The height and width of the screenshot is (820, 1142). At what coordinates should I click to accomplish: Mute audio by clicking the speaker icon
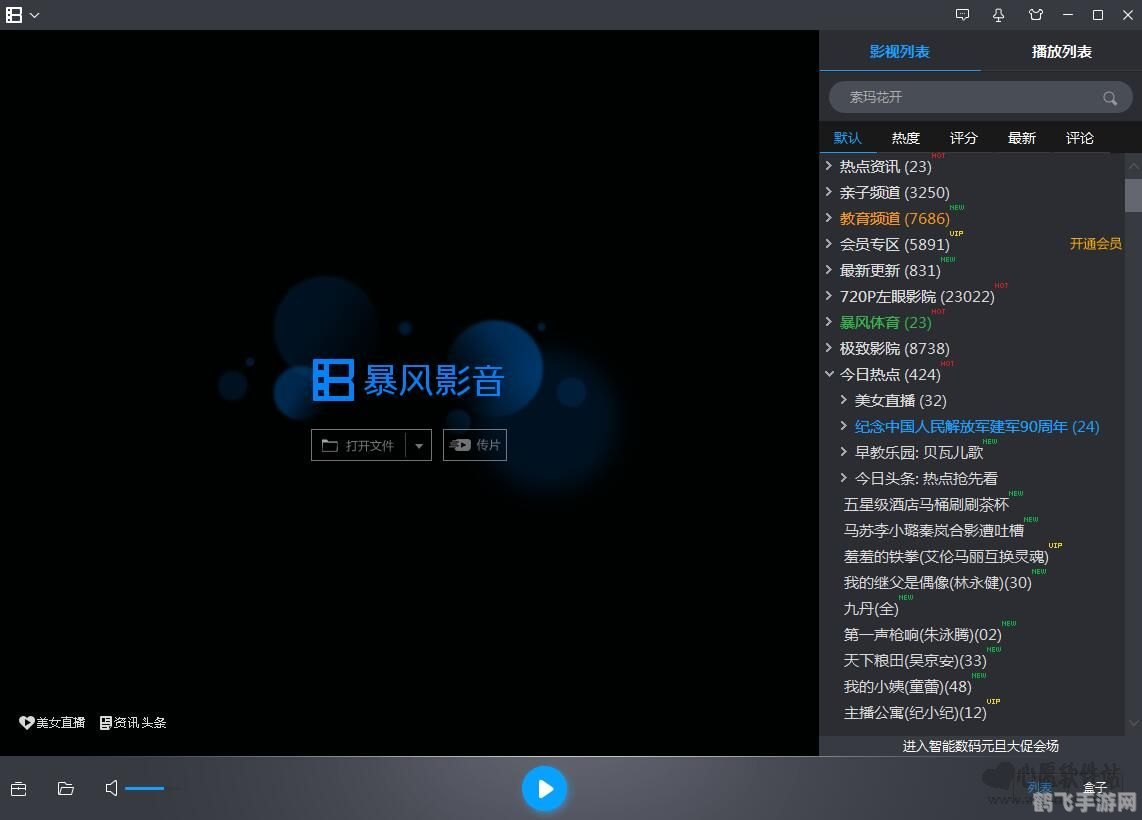click(x=110, y=788)
